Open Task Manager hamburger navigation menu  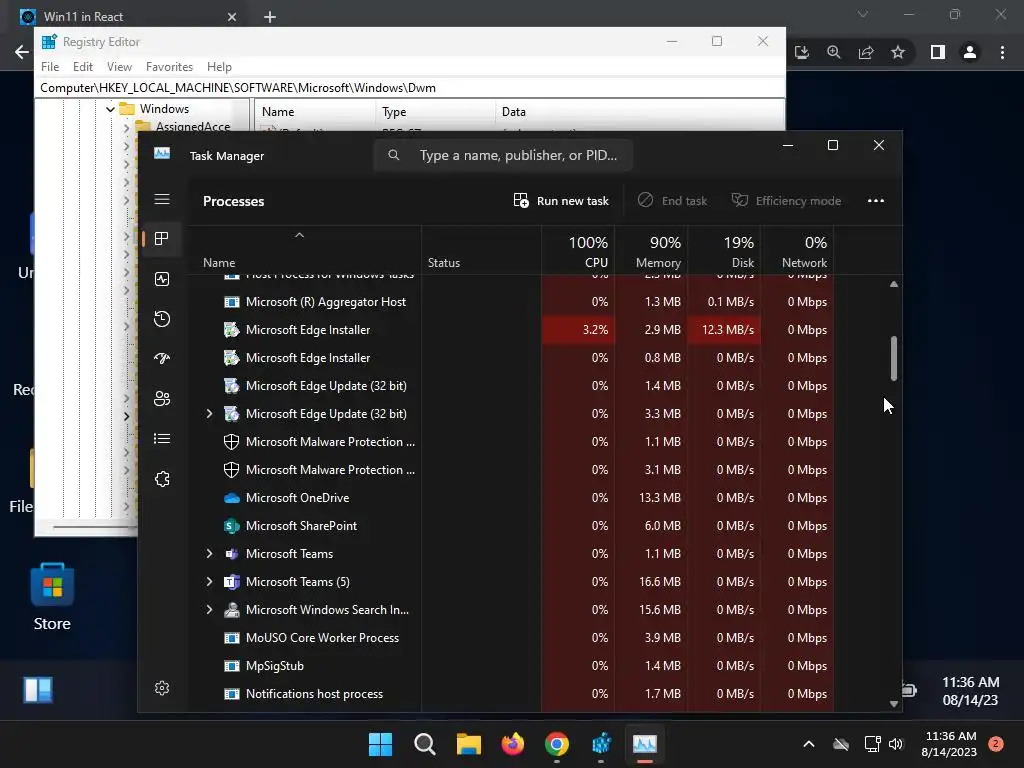[x=162, y=200]
